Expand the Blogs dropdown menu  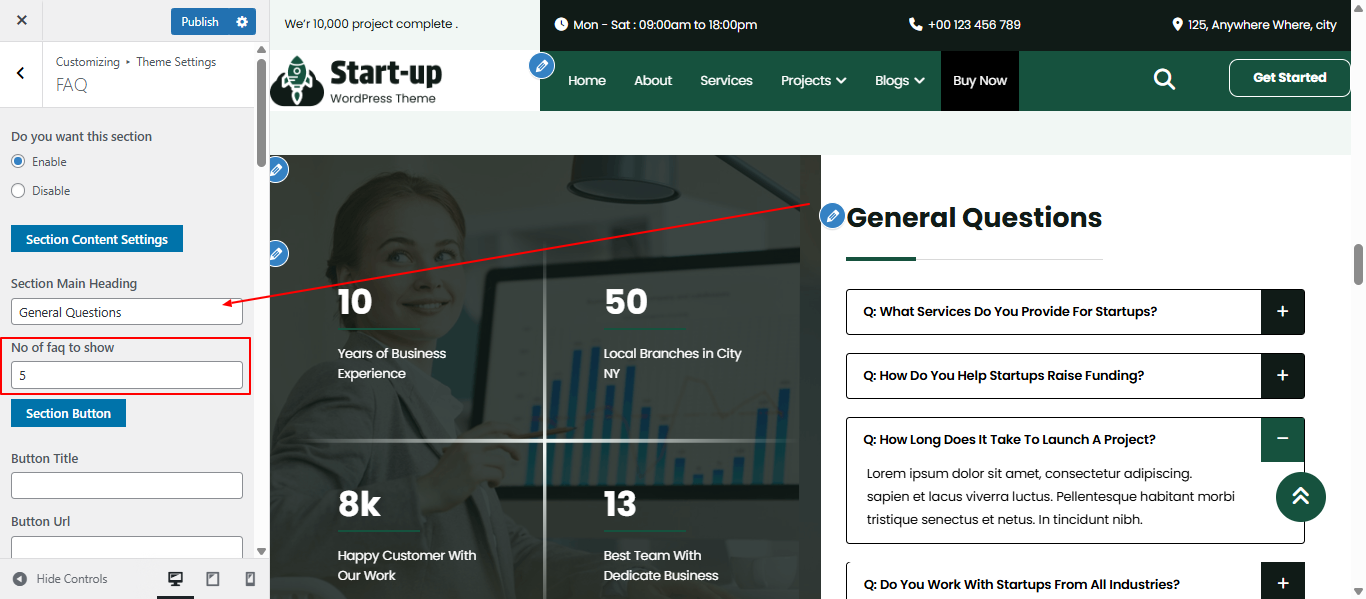(x=899, y=81)
